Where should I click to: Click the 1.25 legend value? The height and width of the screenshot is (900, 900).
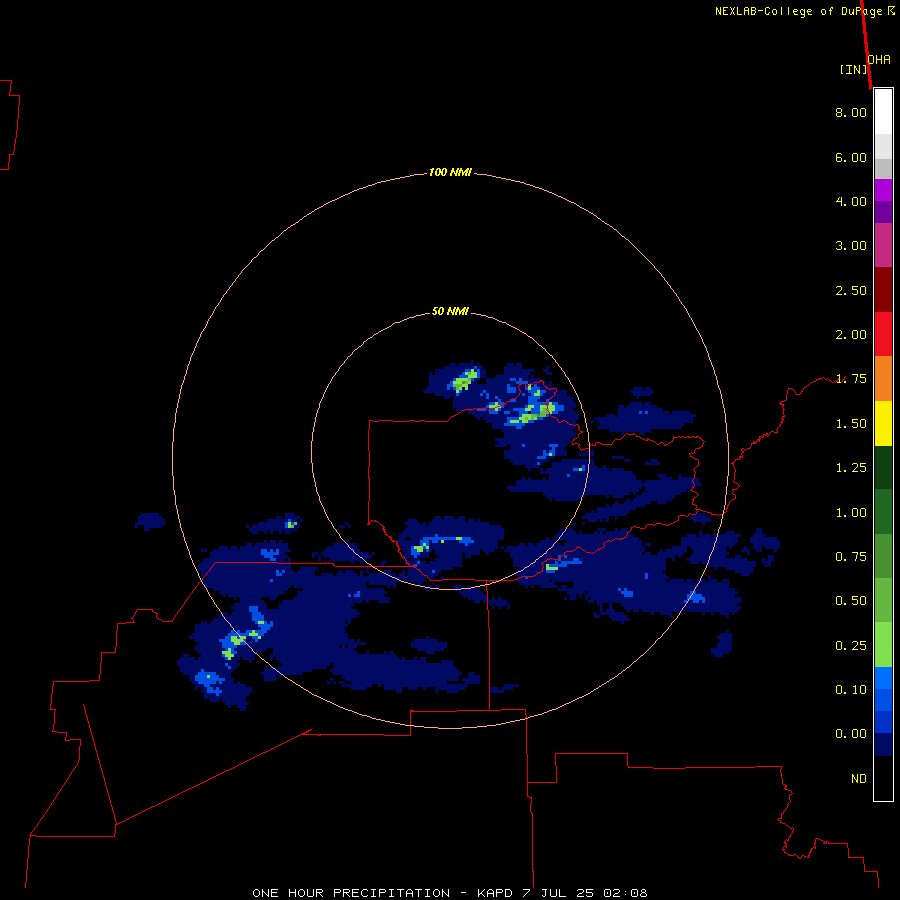point(851,468)
